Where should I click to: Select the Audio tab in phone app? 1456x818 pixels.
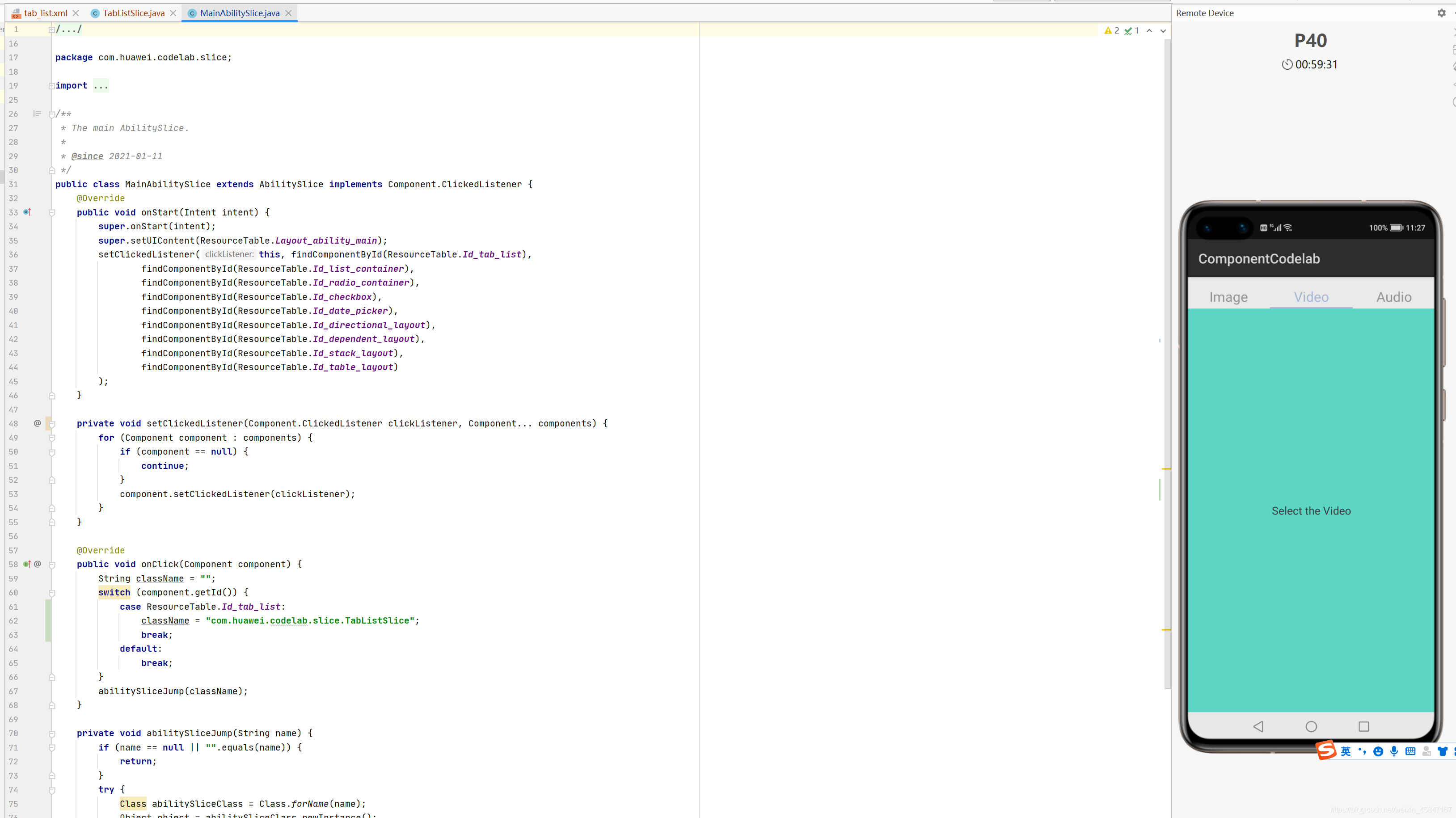tap(1393, 297)
